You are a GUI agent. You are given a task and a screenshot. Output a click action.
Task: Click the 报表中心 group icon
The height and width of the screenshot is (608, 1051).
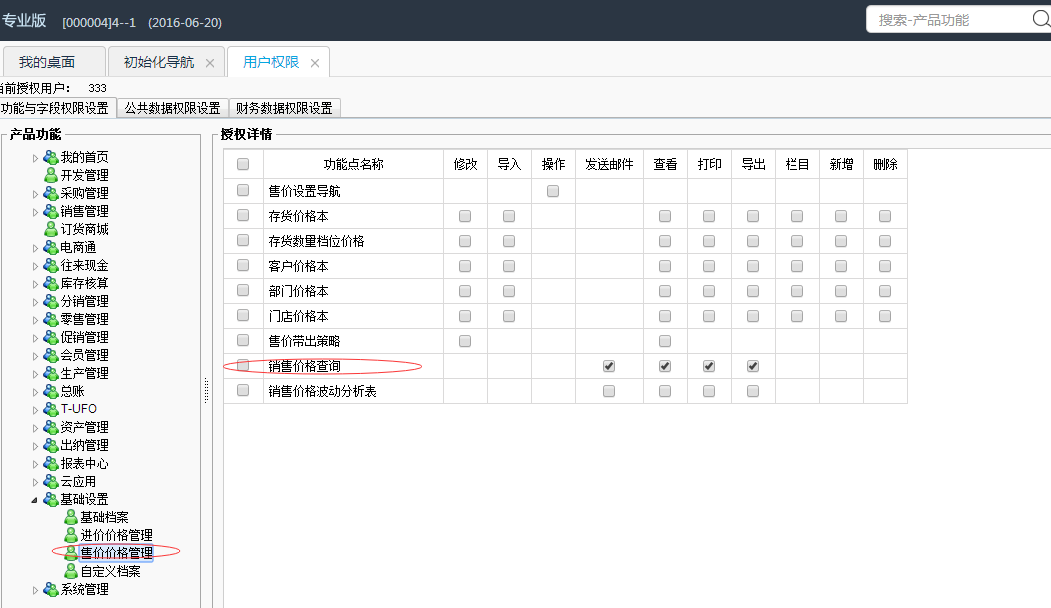point(50,463)
